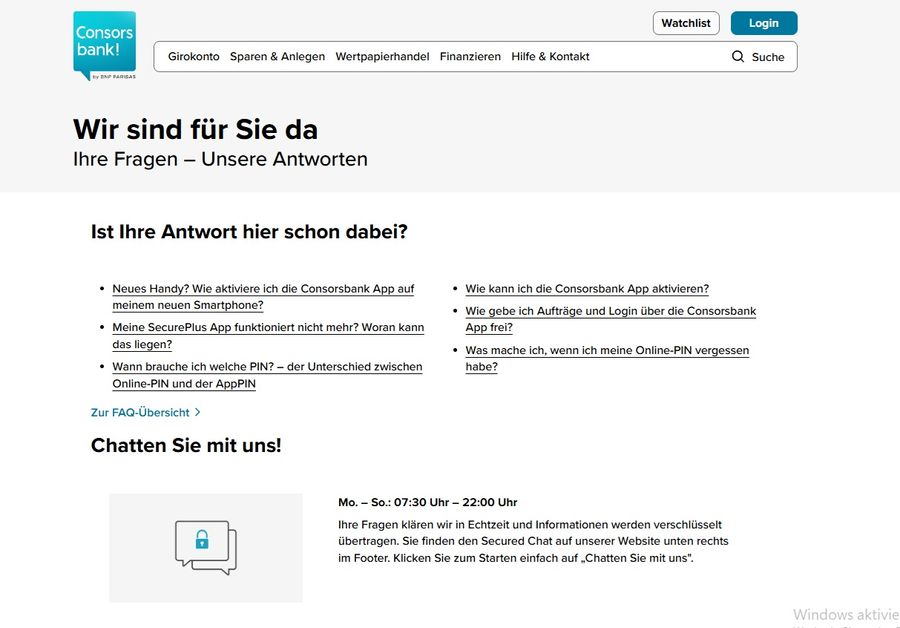
Task: Click the subtitle Ihre Fragen – Unsere Antworten
Action: click(x=220, y=159)
